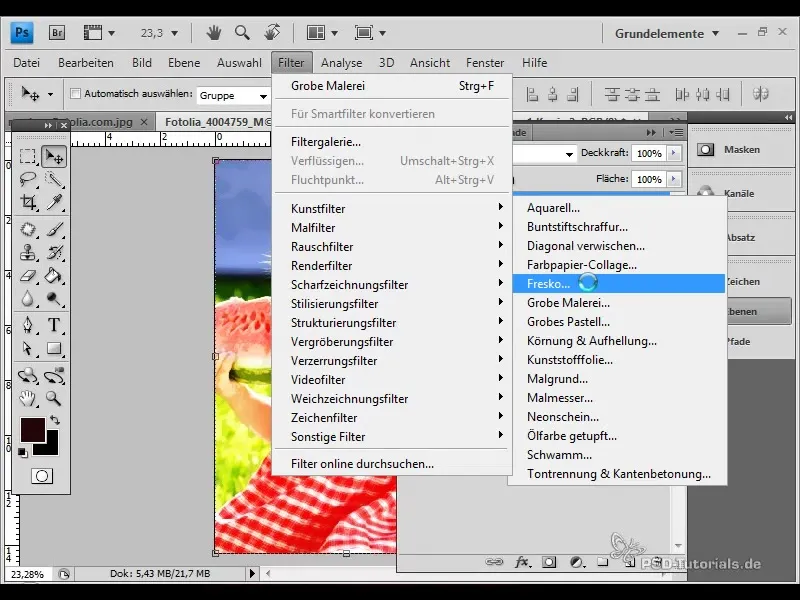Screen dimensions: 800x600
Task: Open the Weichzeichnungsfilter submenu
Action: (392, 398)
